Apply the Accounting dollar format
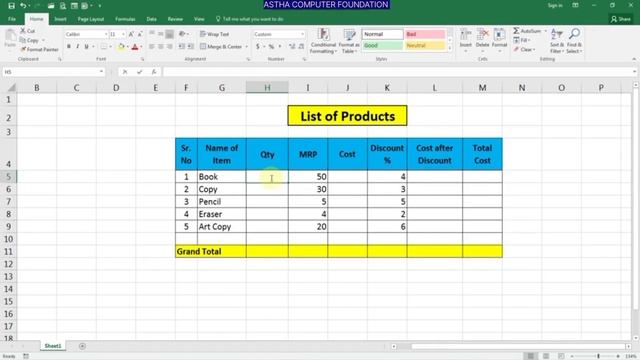Image resolution: width=640 pixels, height=360 pixels. (258, 47)
